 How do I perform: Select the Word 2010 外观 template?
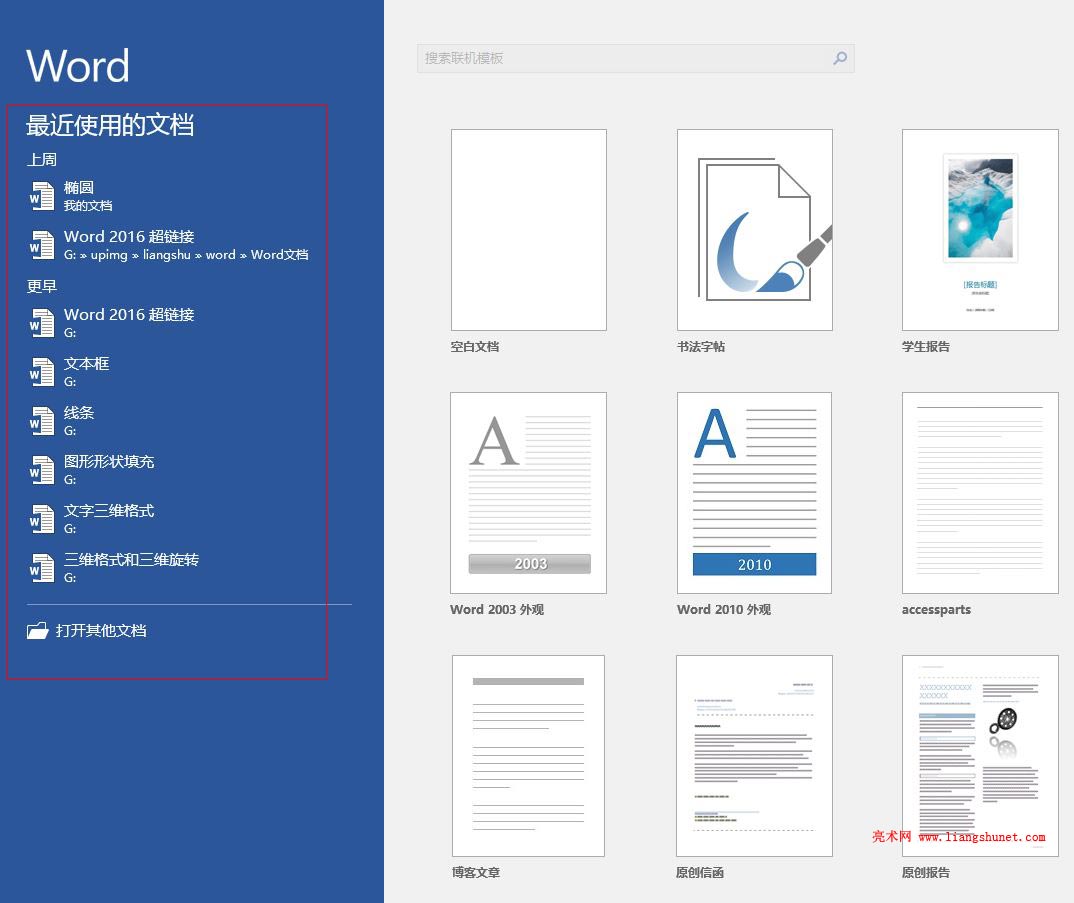coord(754,493)
